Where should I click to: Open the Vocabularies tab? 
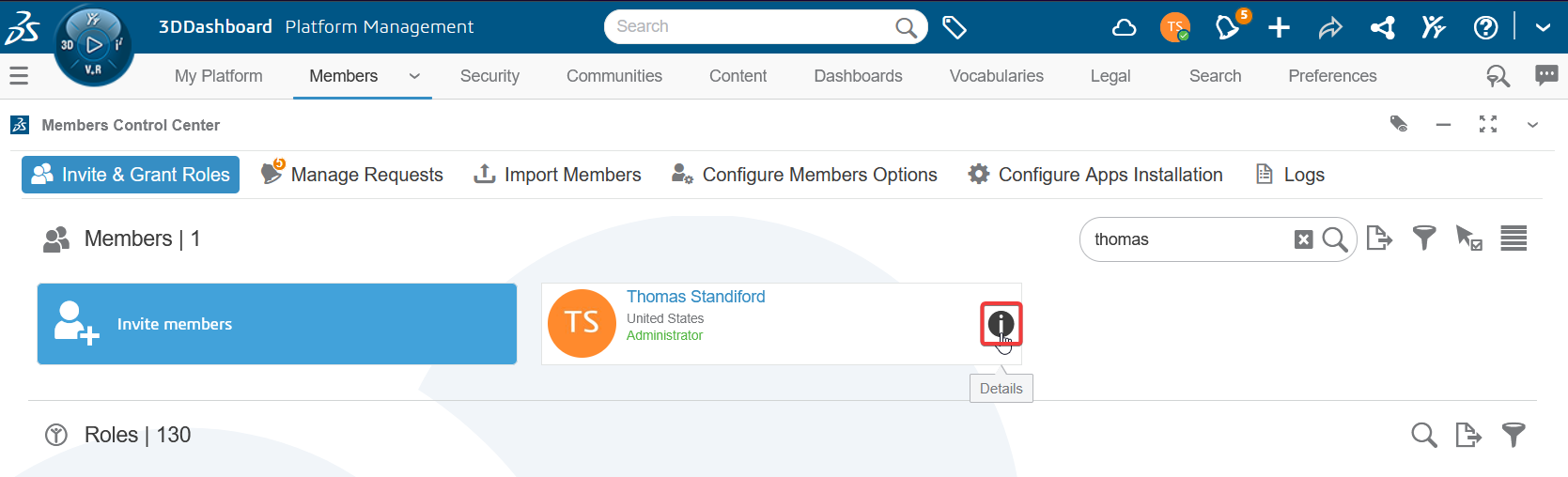(x=996, y=76)
